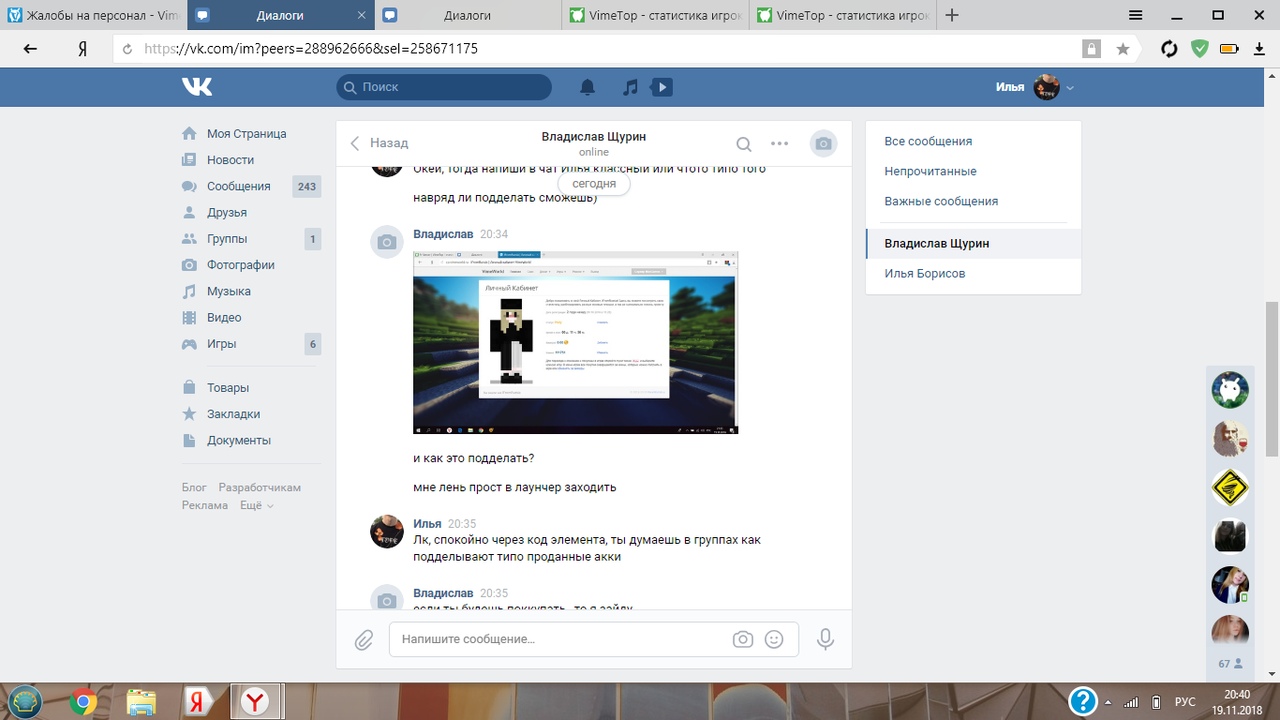Open conversation actions three-dots menu
This screenshot has height=720, width=1280.
click(x=780, y=143)
